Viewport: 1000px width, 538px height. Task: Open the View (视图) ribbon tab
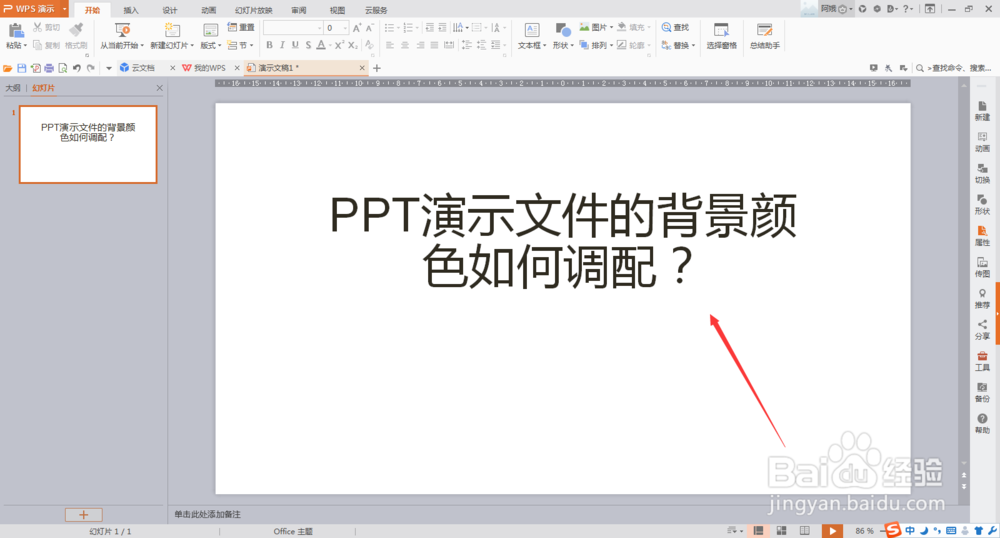coord(337,10)
